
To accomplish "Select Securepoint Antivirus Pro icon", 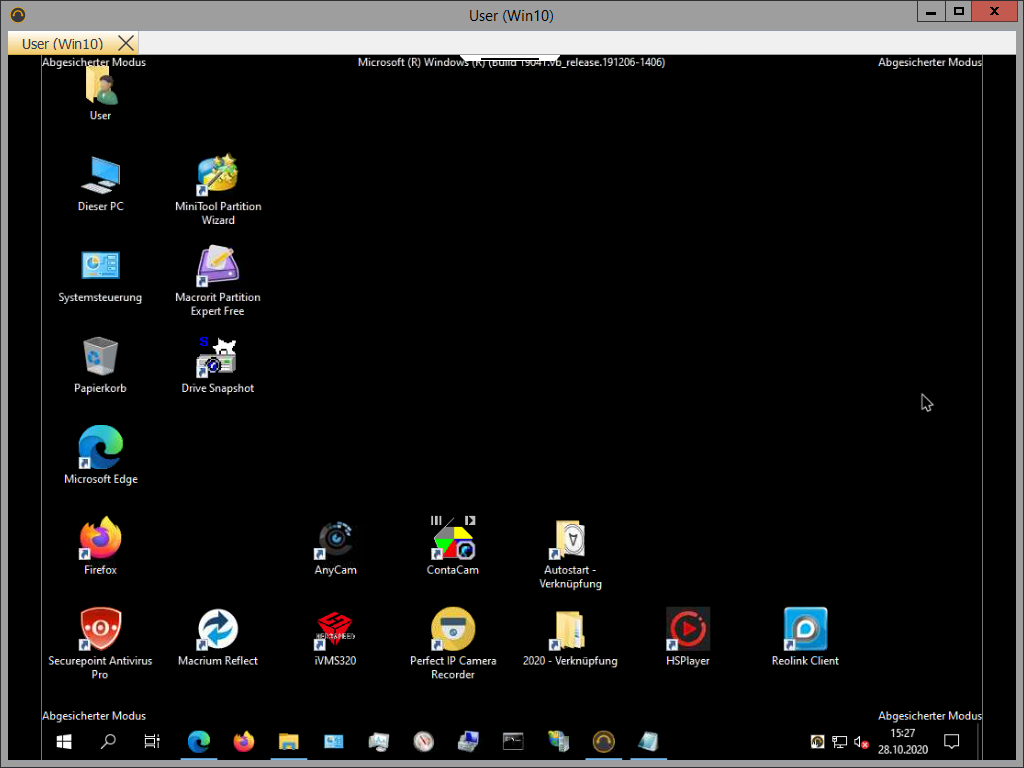I will click(100, 631).
